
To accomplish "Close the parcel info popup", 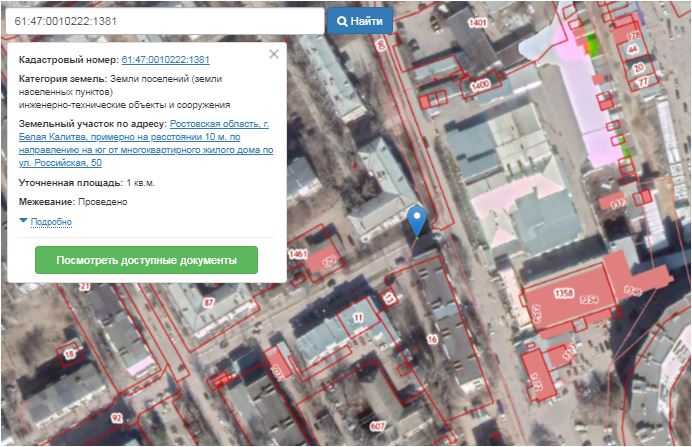I will [274, 54].
